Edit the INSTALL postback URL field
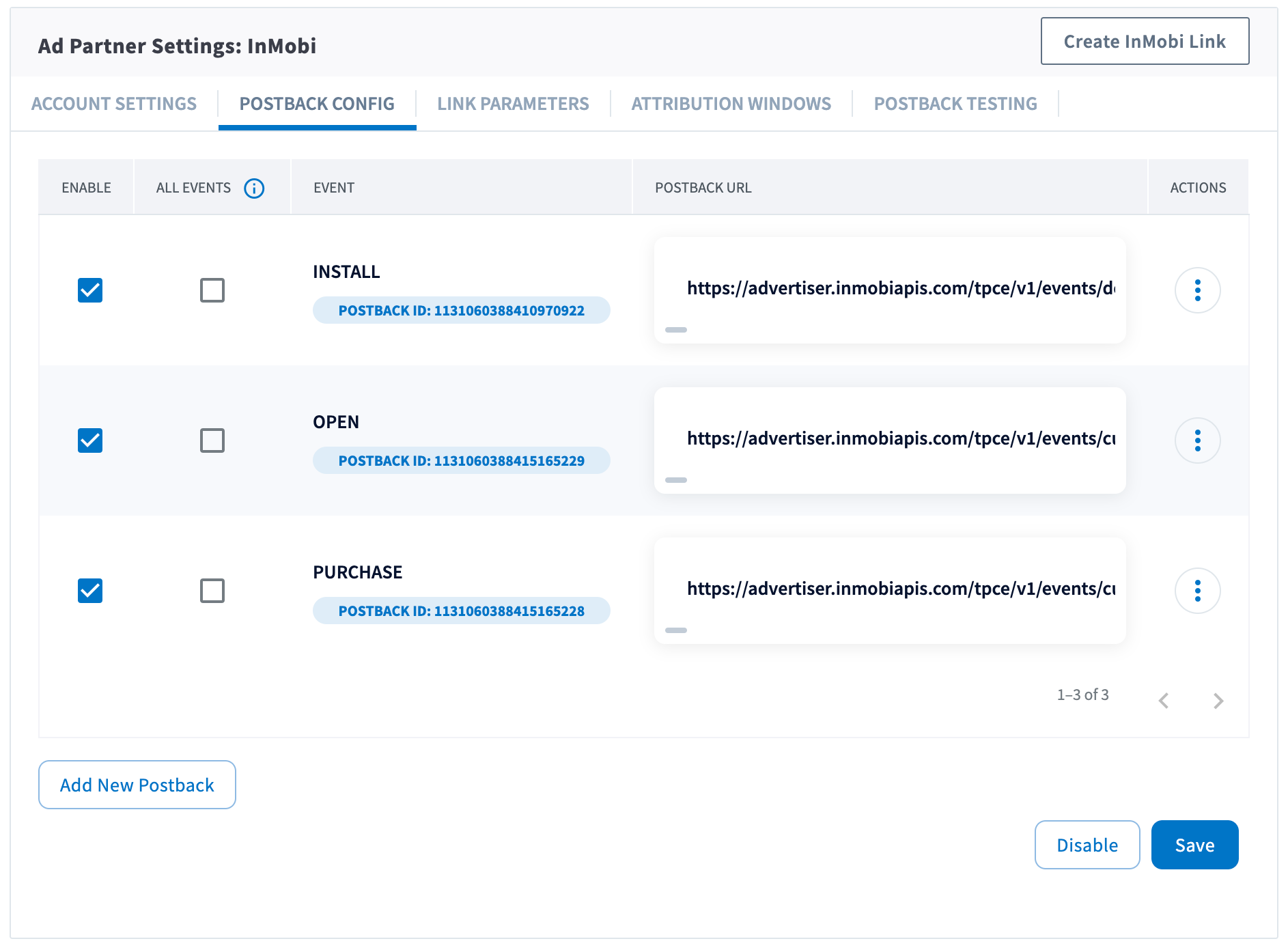Viewport: 1288px width, 952px height. coord(890,289)
